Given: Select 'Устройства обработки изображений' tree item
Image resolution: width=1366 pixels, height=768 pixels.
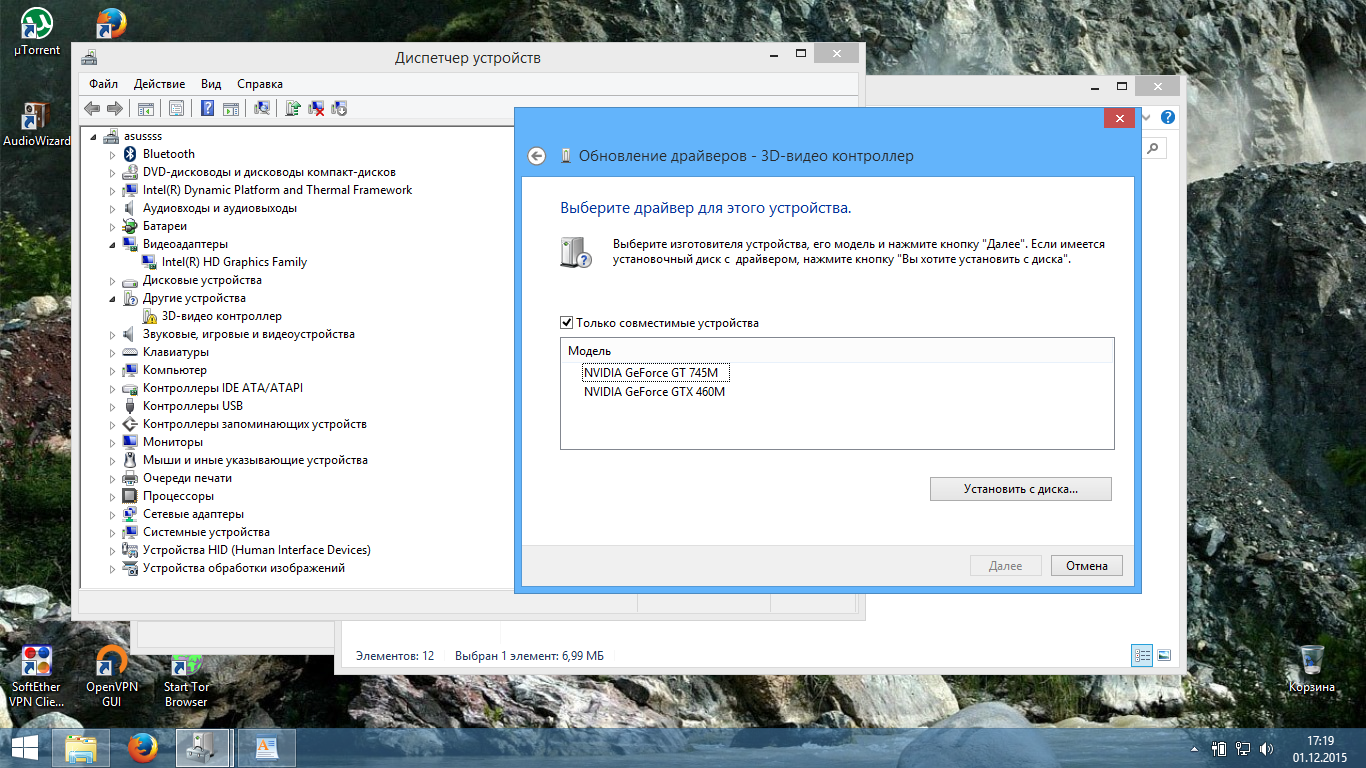Looking at the screenshot, I should point(244,568).
